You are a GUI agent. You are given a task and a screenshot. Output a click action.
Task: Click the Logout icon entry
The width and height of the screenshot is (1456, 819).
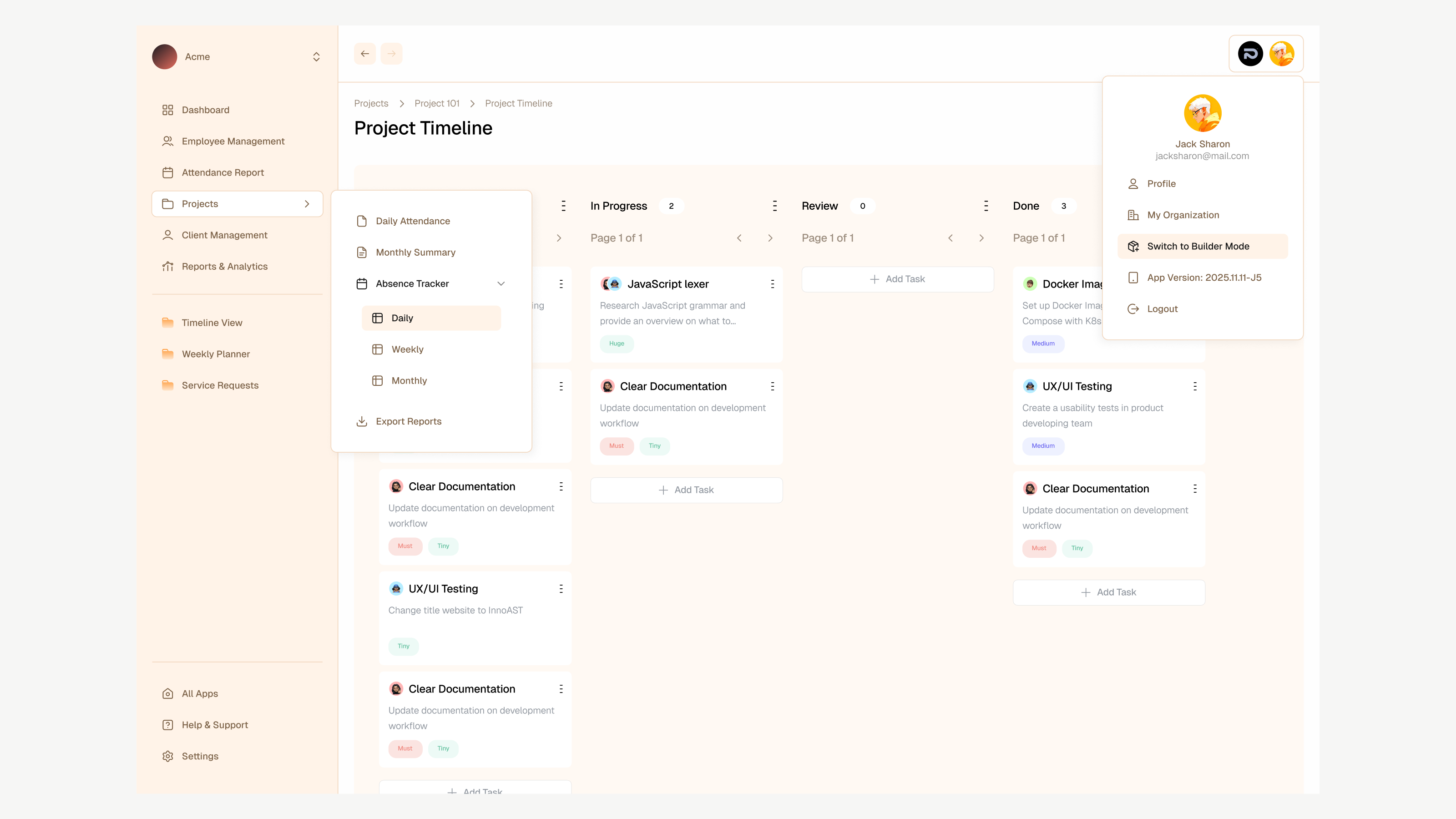1132,308
